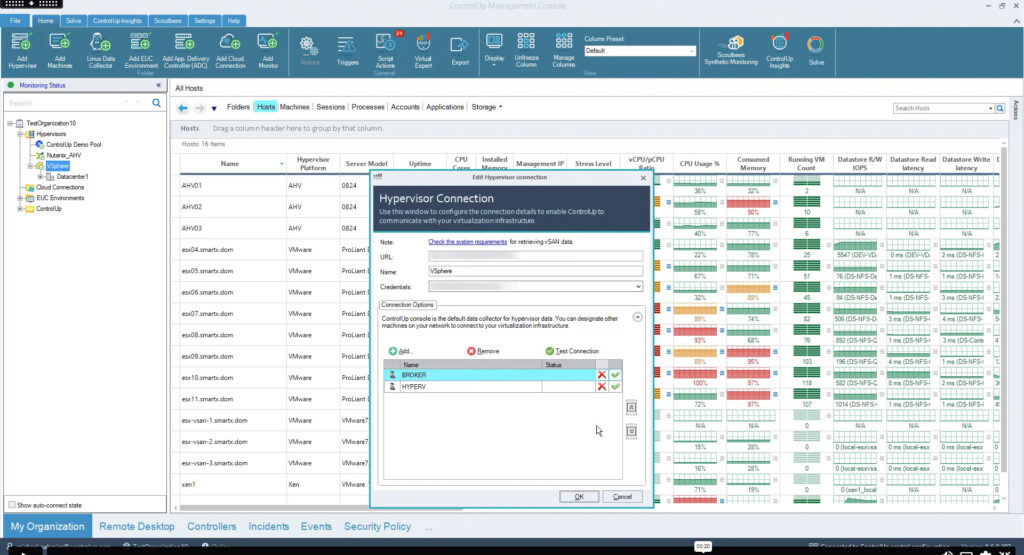This screenshot has height=555, width=1024.
Task: Open the Check the system requirements link
Action: point(467,242)
